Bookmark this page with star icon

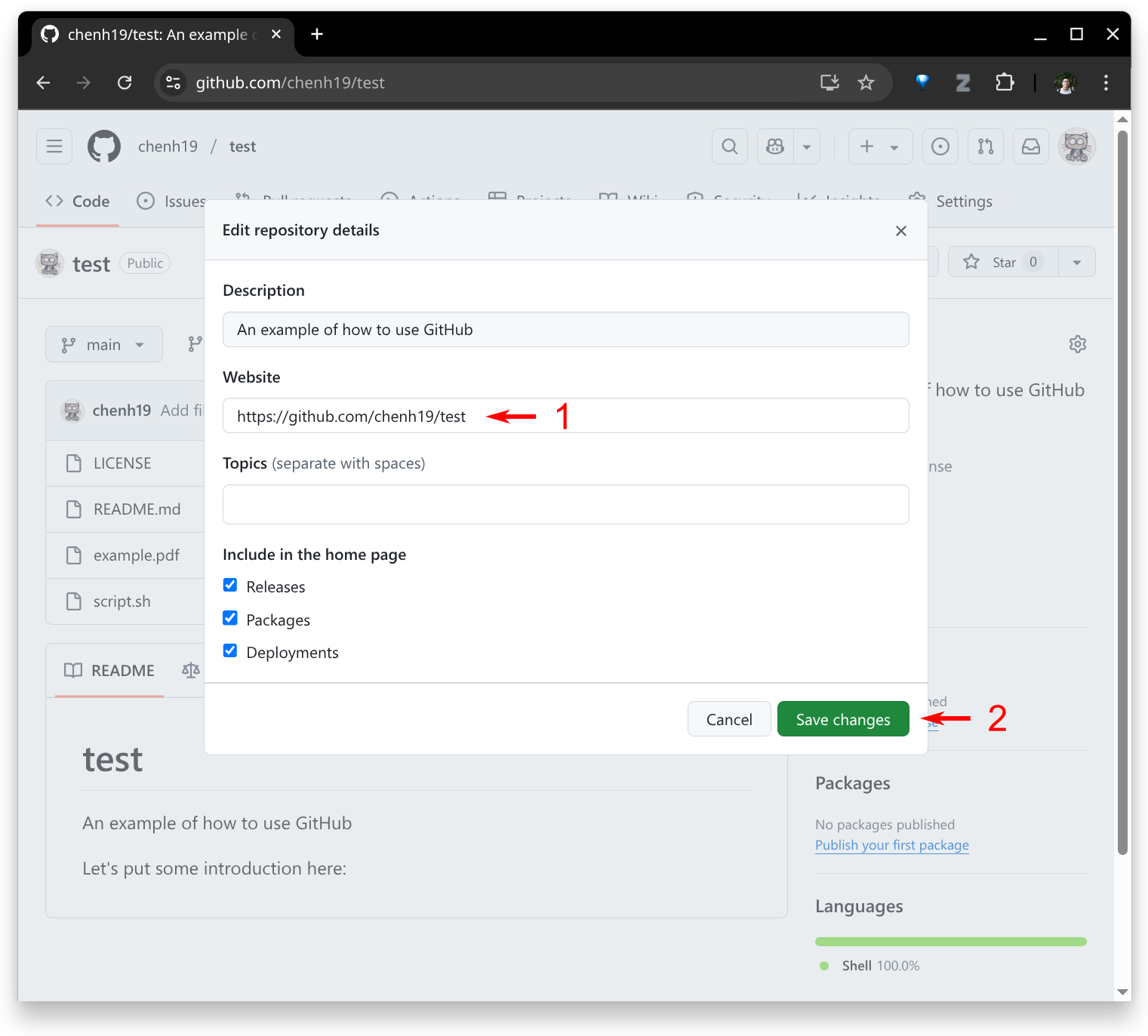pyautogui.click(x=866, y=82)
